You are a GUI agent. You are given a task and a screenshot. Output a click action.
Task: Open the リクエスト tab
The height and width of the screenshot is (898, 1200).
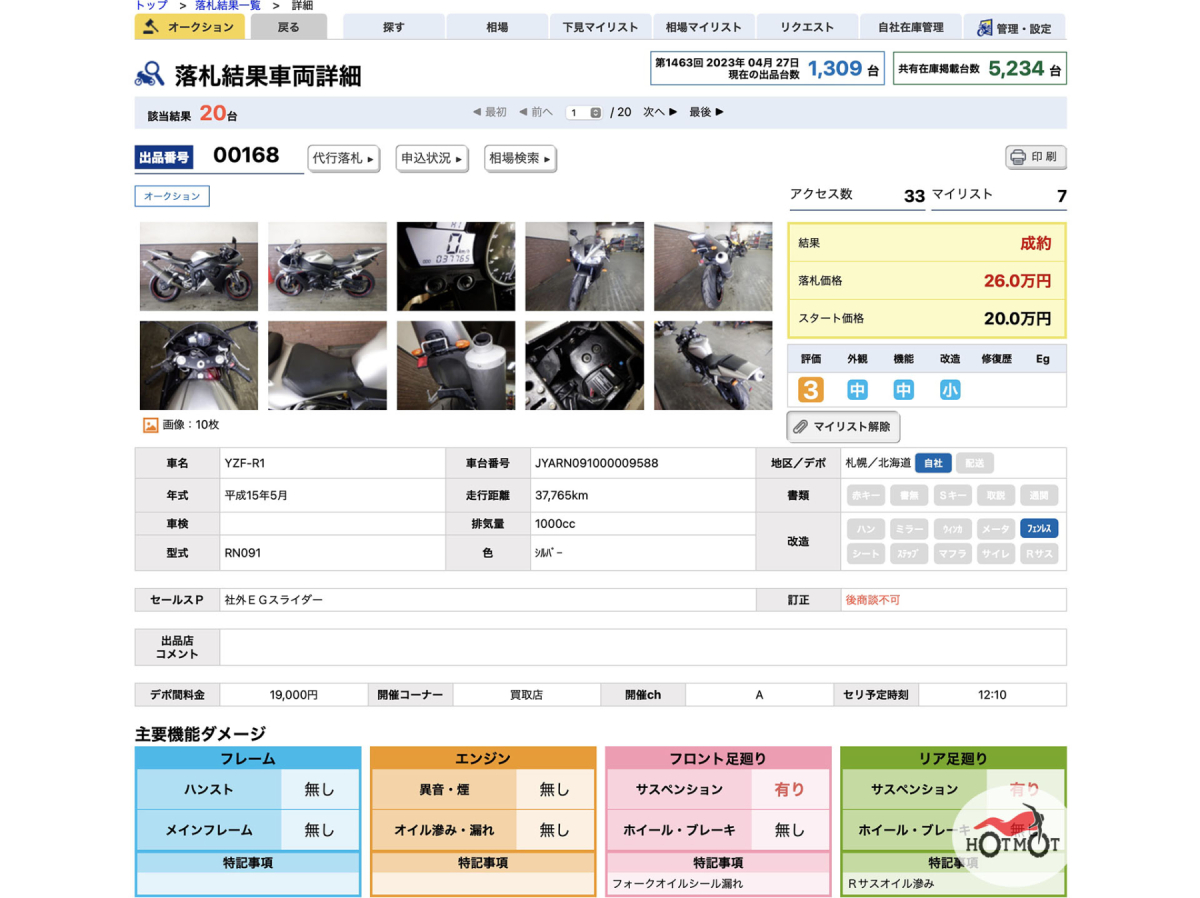(807, 27)
